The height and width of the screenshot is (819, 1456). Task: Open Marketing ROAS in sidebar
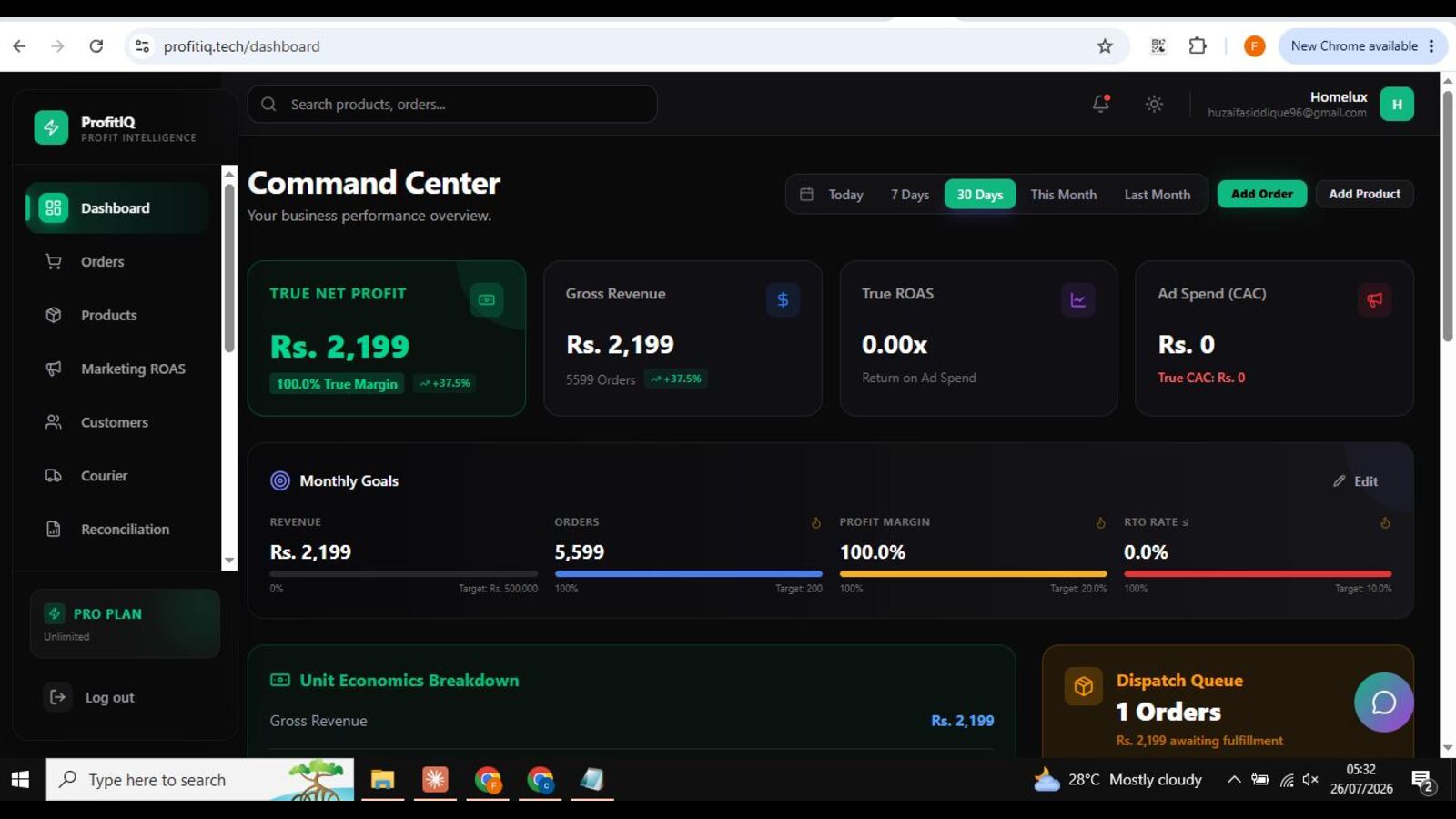117,369
